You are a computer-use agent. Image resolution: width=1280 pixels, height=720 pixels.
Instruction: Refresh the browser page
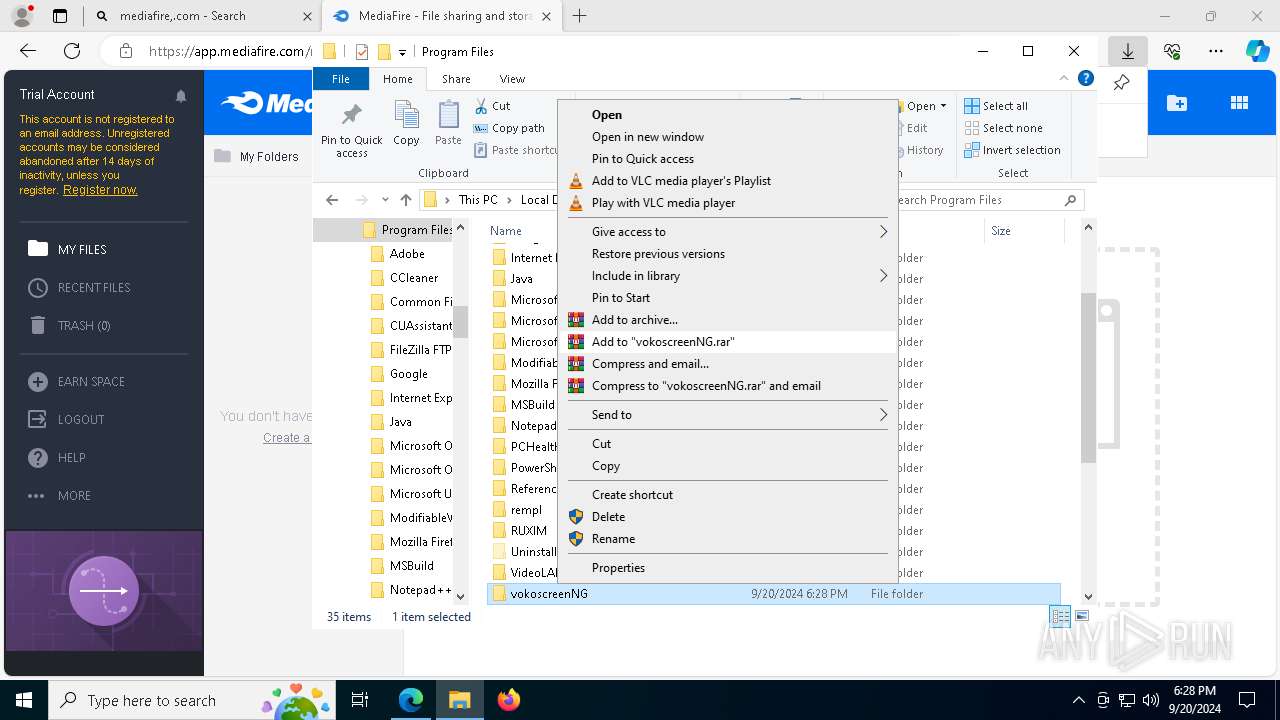pos(72,51)
